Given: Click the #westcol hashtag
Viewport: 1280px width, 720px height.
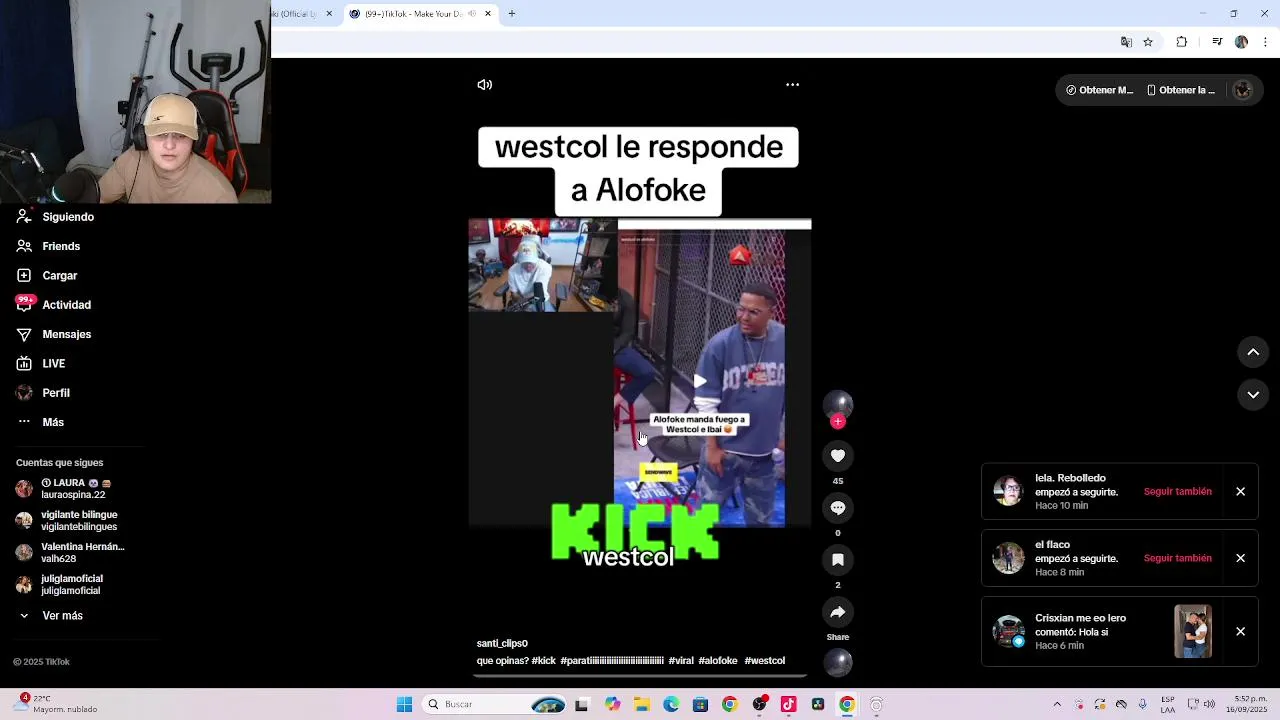Looking at the screenshot, I should click(765, 661).
